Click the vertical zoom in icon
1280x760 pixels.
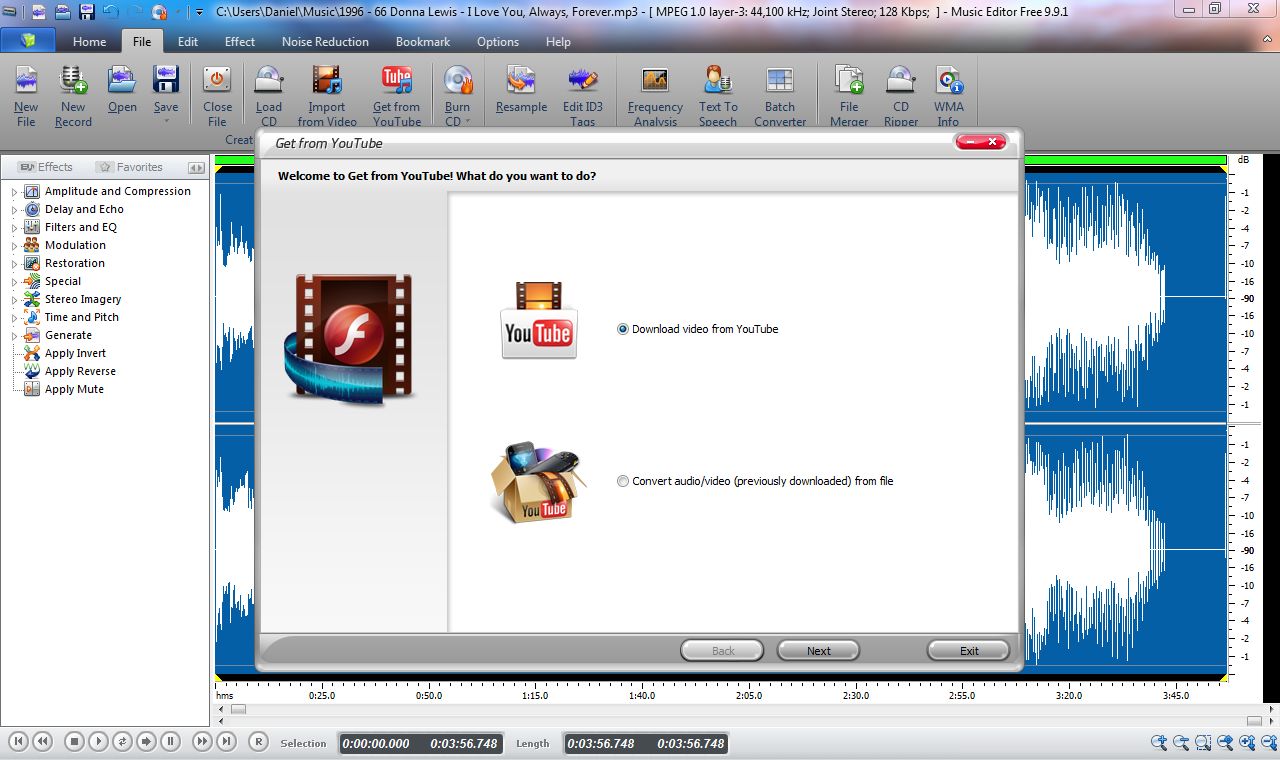click(x=1247, y=742)
